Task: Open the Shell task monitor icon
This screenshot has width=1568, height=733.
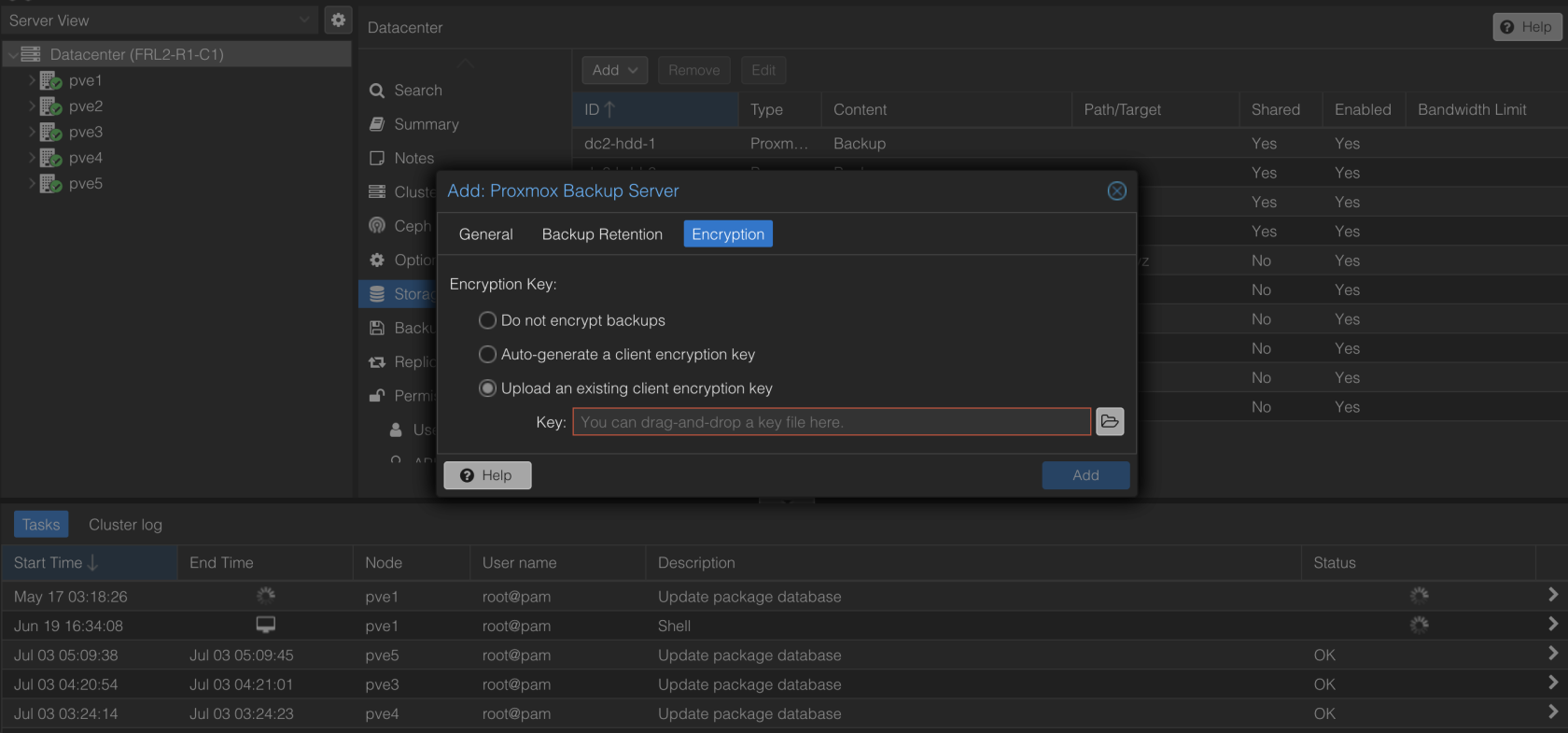Action: pyautogui.click(x=266, y=625)
